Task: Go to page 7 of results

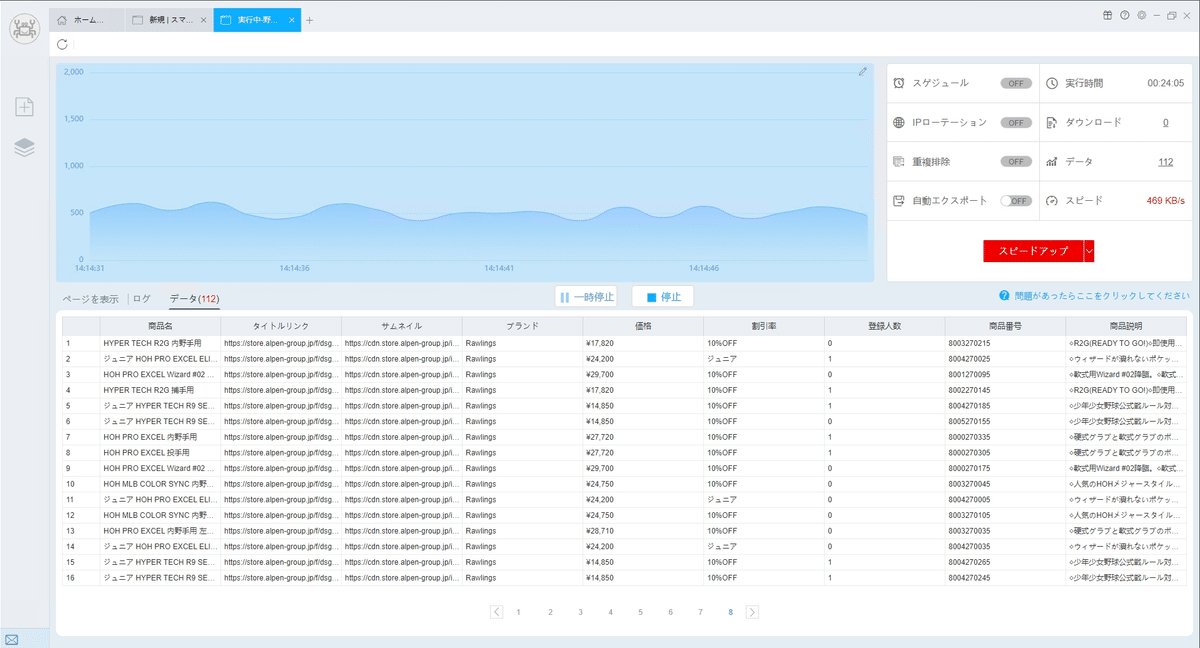Action: tap(700, 612)
